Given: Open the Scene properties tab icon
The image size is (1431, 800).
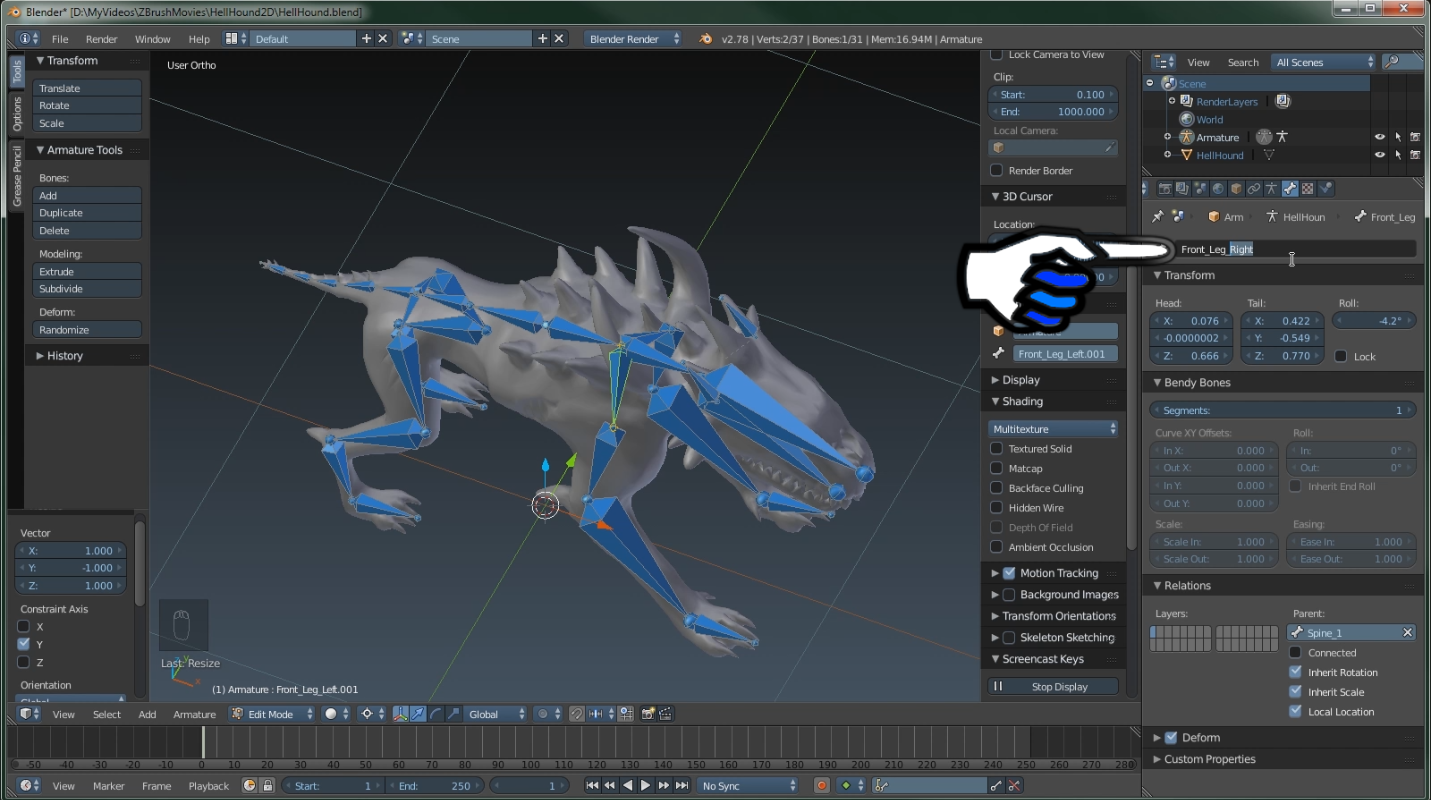Looking at the screenshot, I should [x=1200, y=189].
